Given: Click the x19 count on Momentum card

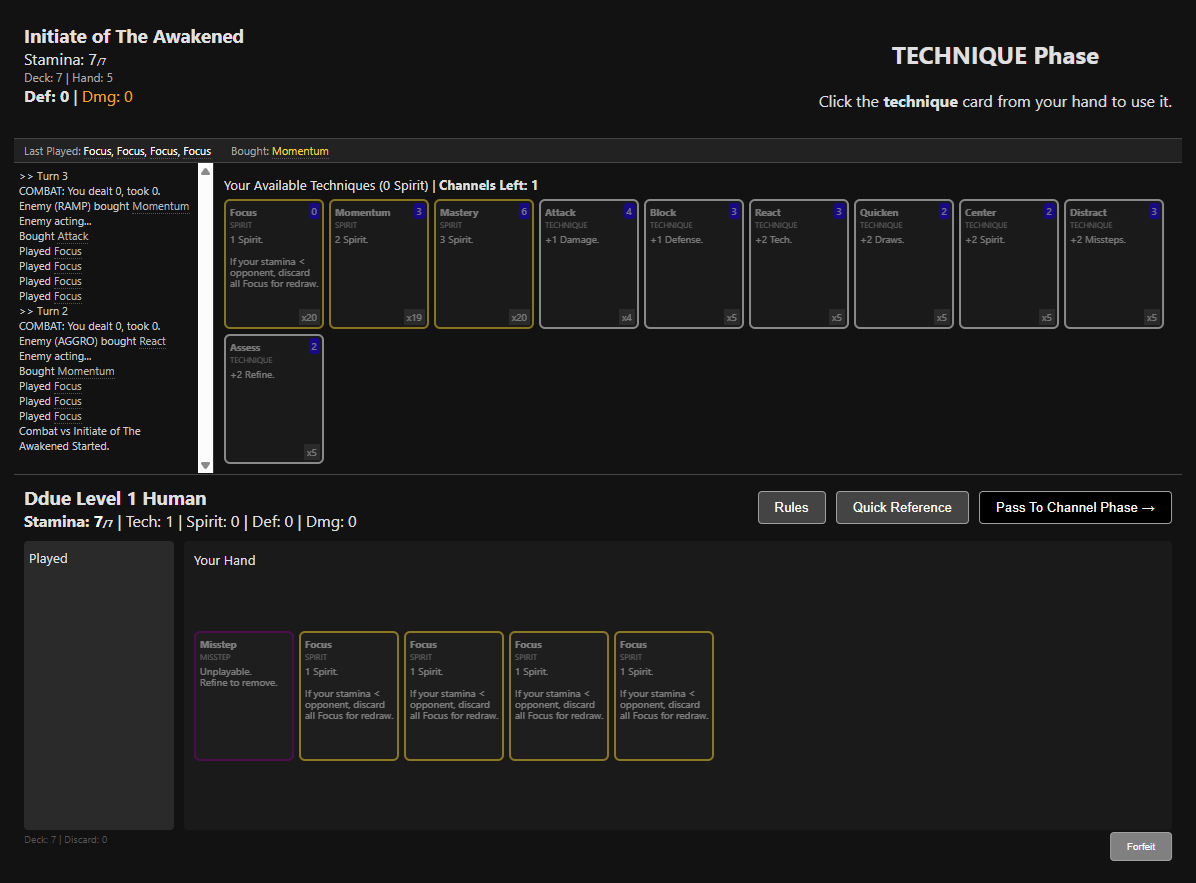Looking at the screenshot, I should pyautogui.click(x=414, y=318).
